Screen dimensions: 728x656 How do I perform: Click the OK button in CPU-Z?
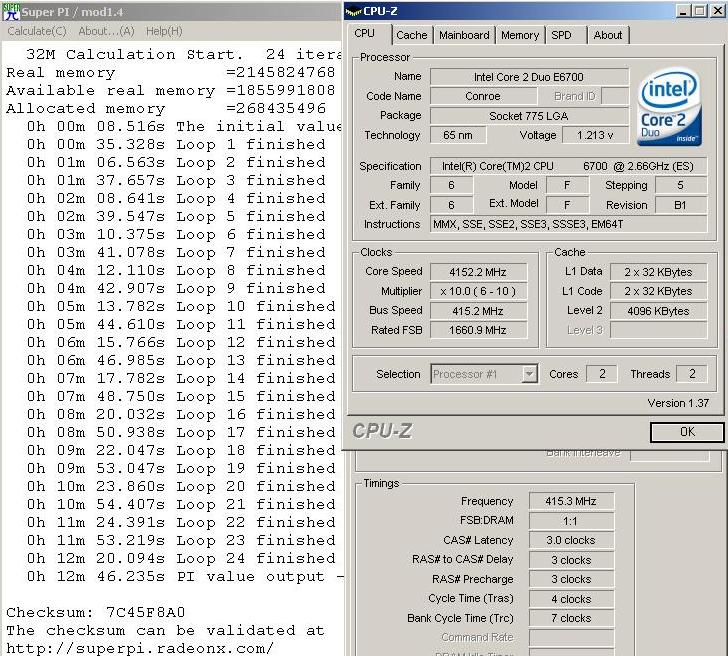(687, 432)
